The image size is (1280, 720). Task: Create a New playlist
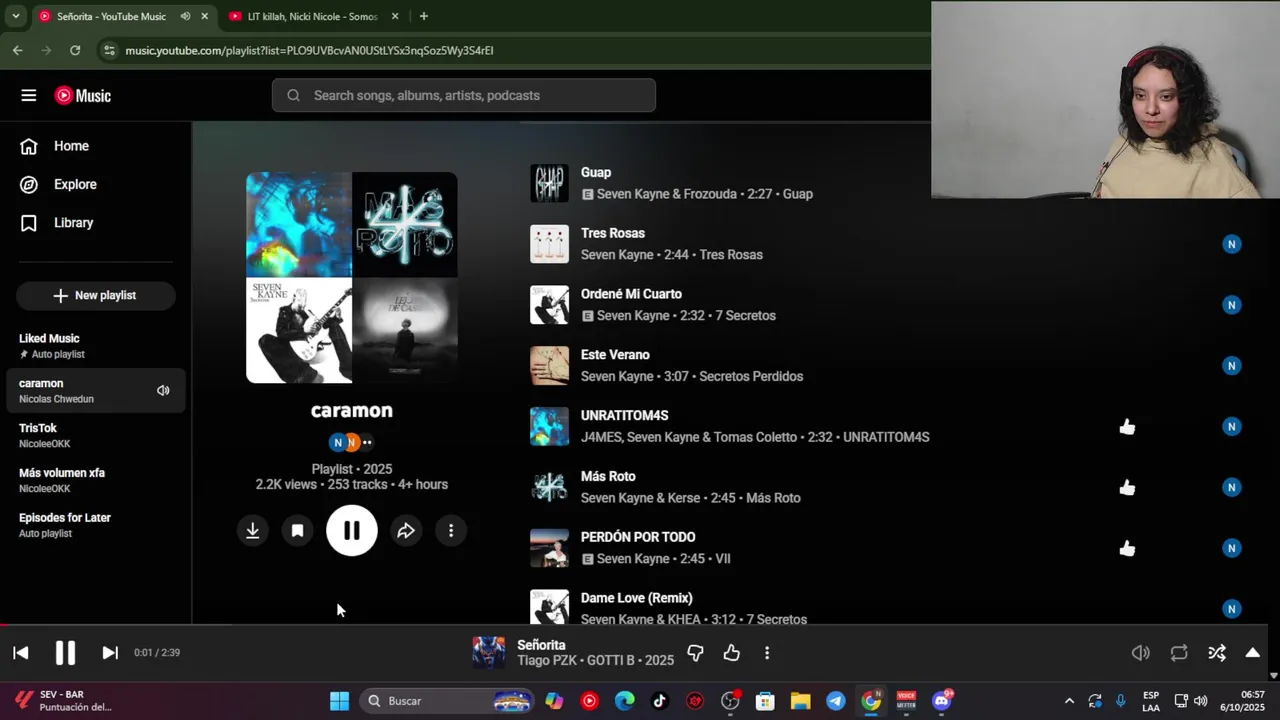pyautogui.click(x=95, y=295)
